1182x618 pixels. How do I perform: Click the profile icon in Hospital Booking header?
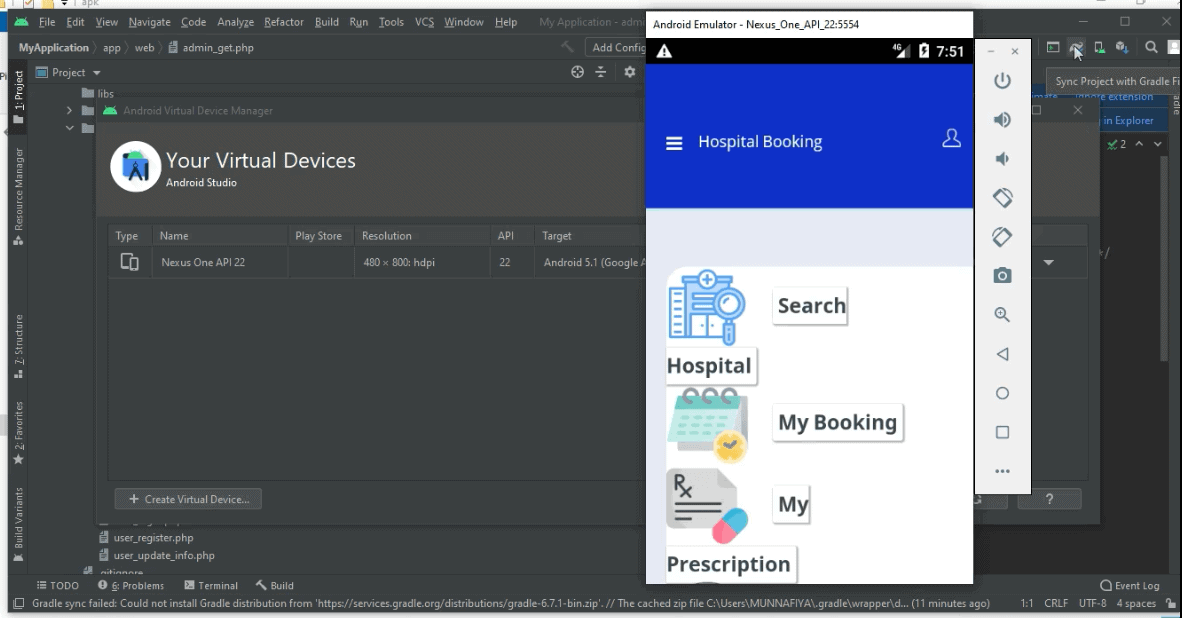(951, 140)
